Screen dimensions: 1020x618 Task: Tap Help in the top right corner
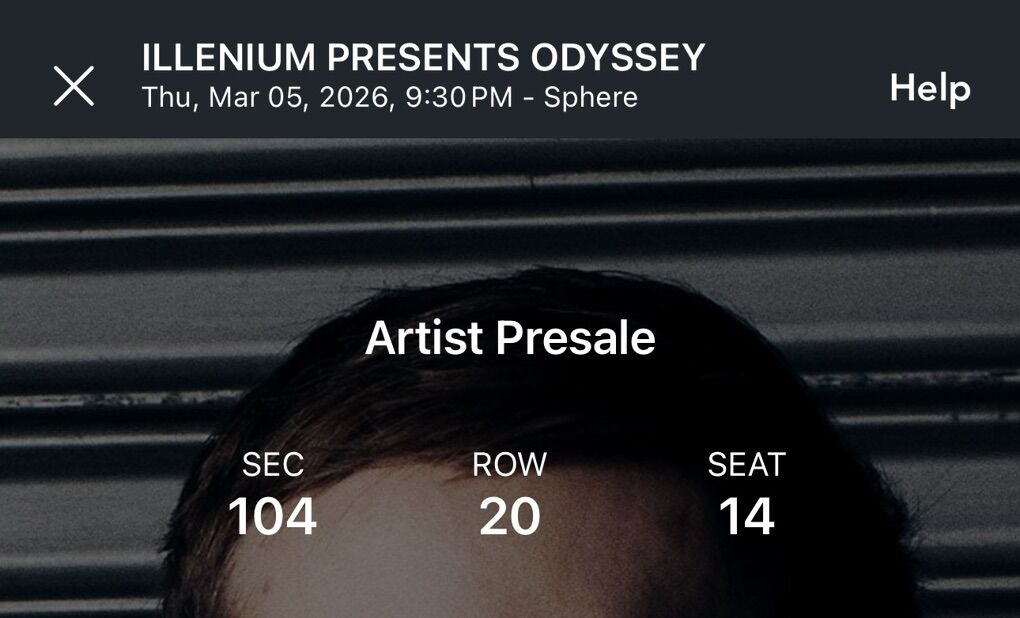[x=930, y=88]
